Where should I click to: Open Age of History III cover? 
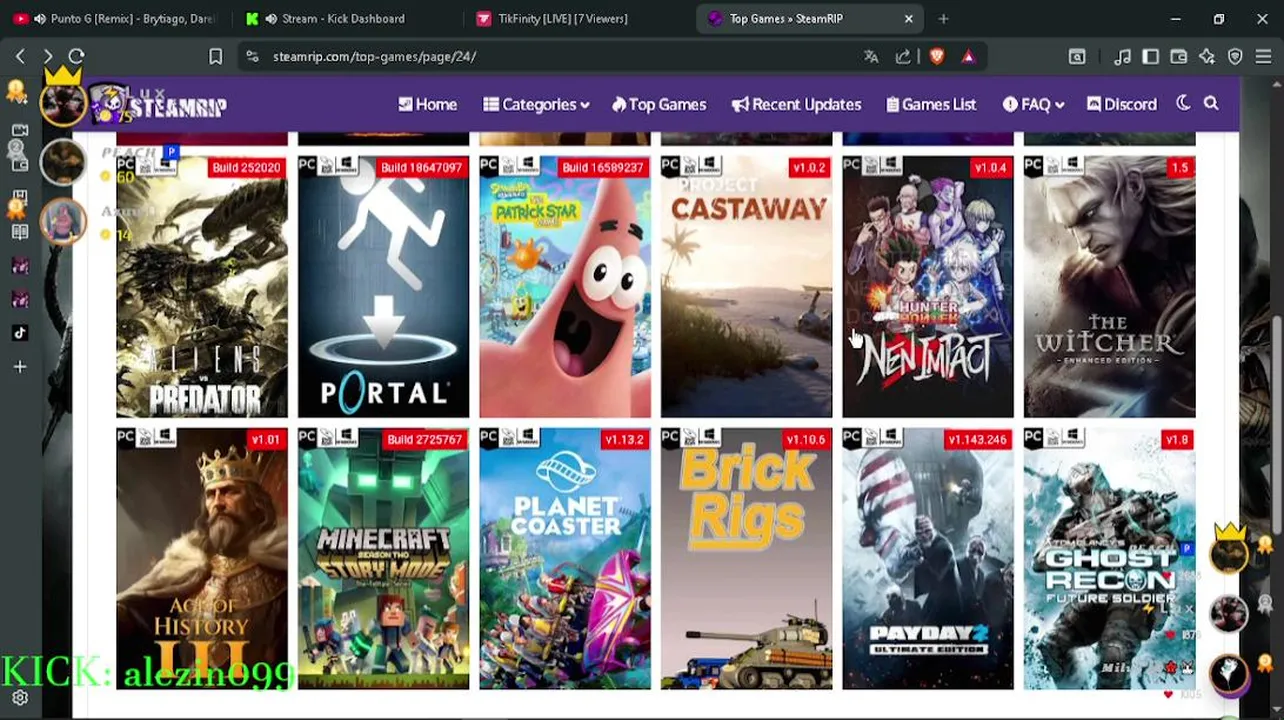coord(202,558)
